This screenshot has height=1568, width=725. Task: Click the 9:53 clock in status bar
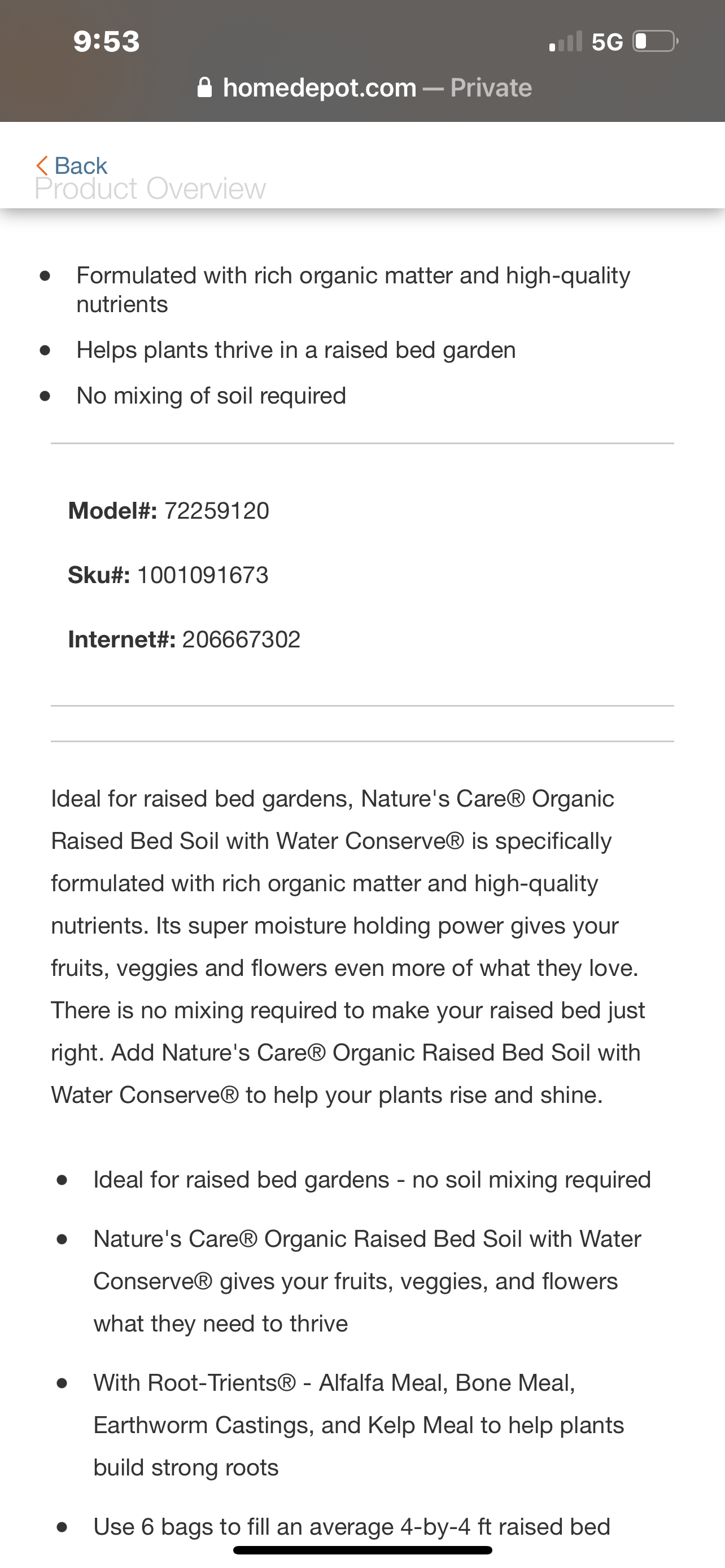107,41
